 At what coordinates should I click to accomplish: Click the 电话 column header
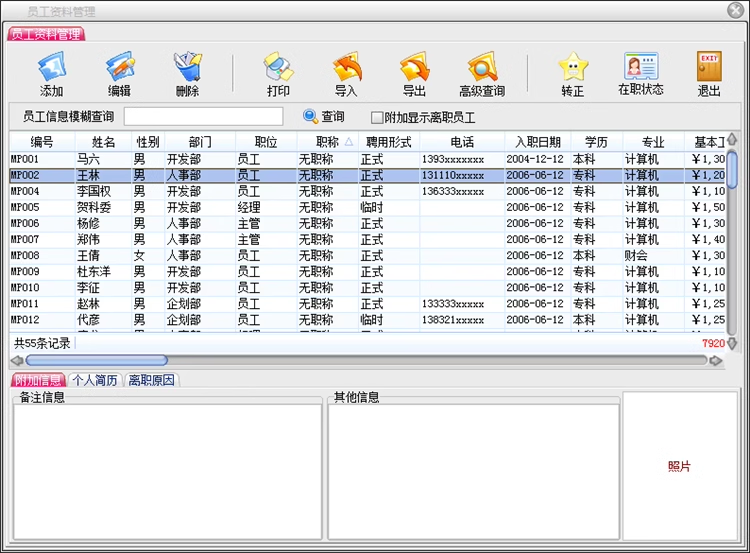click(462, 142)
